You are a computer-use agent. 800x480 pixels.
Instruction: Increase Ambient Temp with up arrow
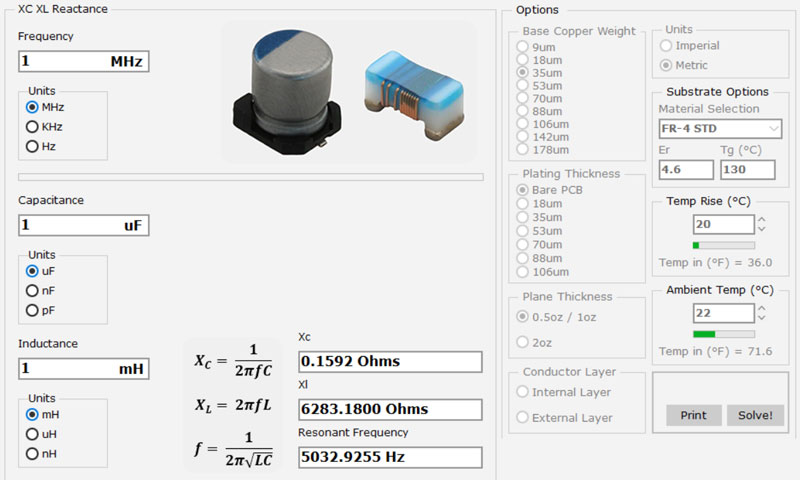click(762, 309)
